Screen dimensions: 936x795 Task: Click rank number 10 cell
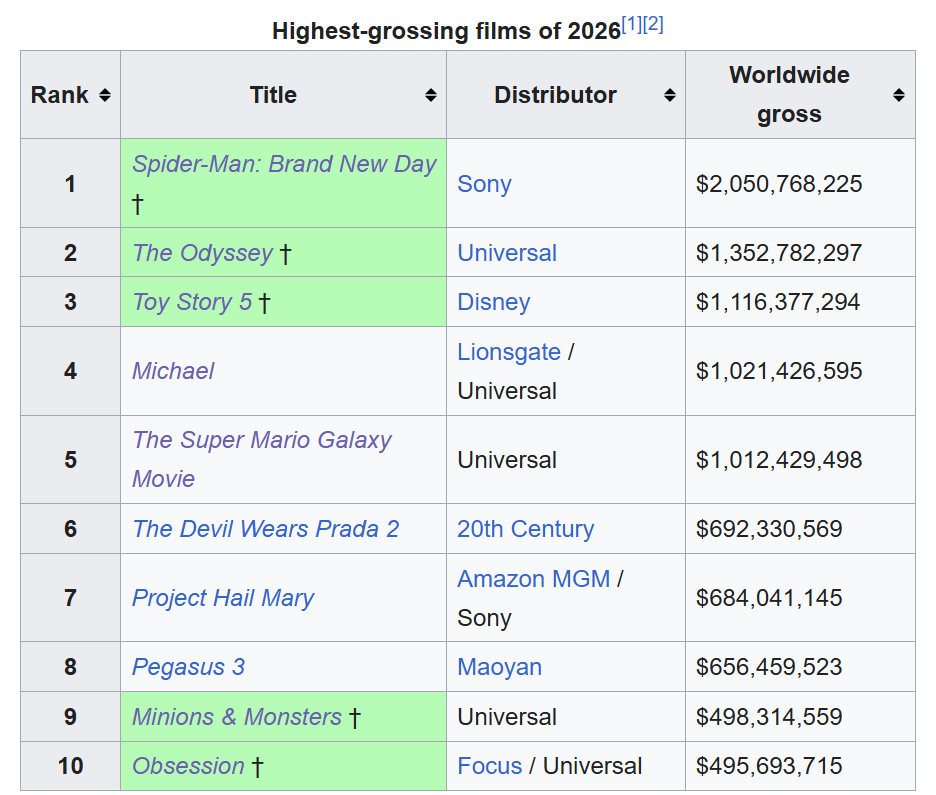70,766
